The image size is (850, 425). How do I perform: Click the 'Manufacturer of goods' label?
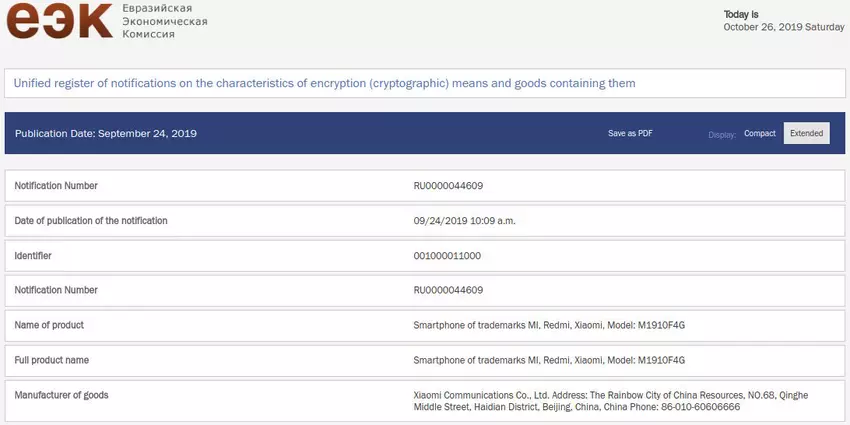pyautogui.click(x=61, y=395)
